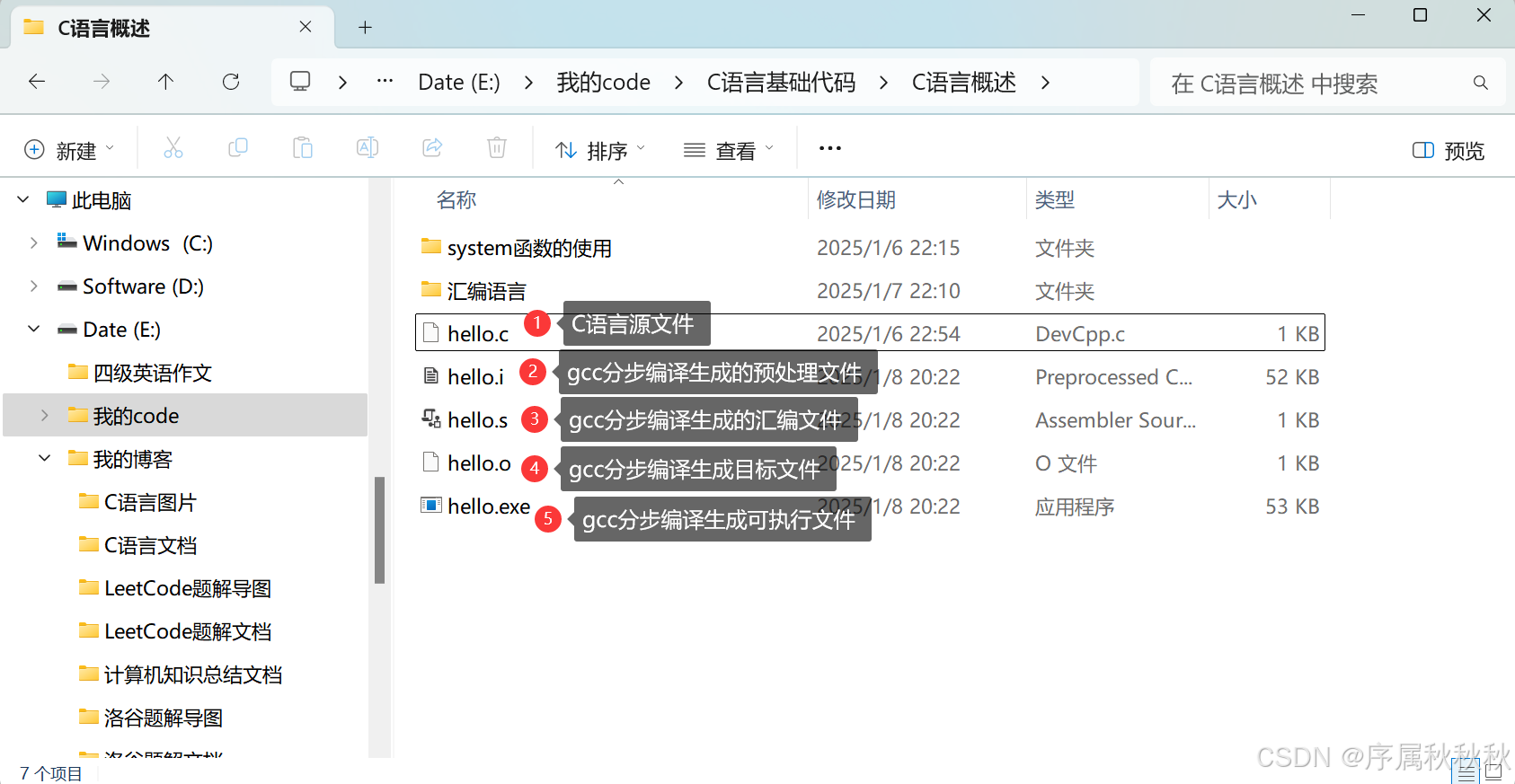Viewport: 1515px width, 784px height.
Task: Click the Copy icon in toolbar
Action: coord(238,148)
